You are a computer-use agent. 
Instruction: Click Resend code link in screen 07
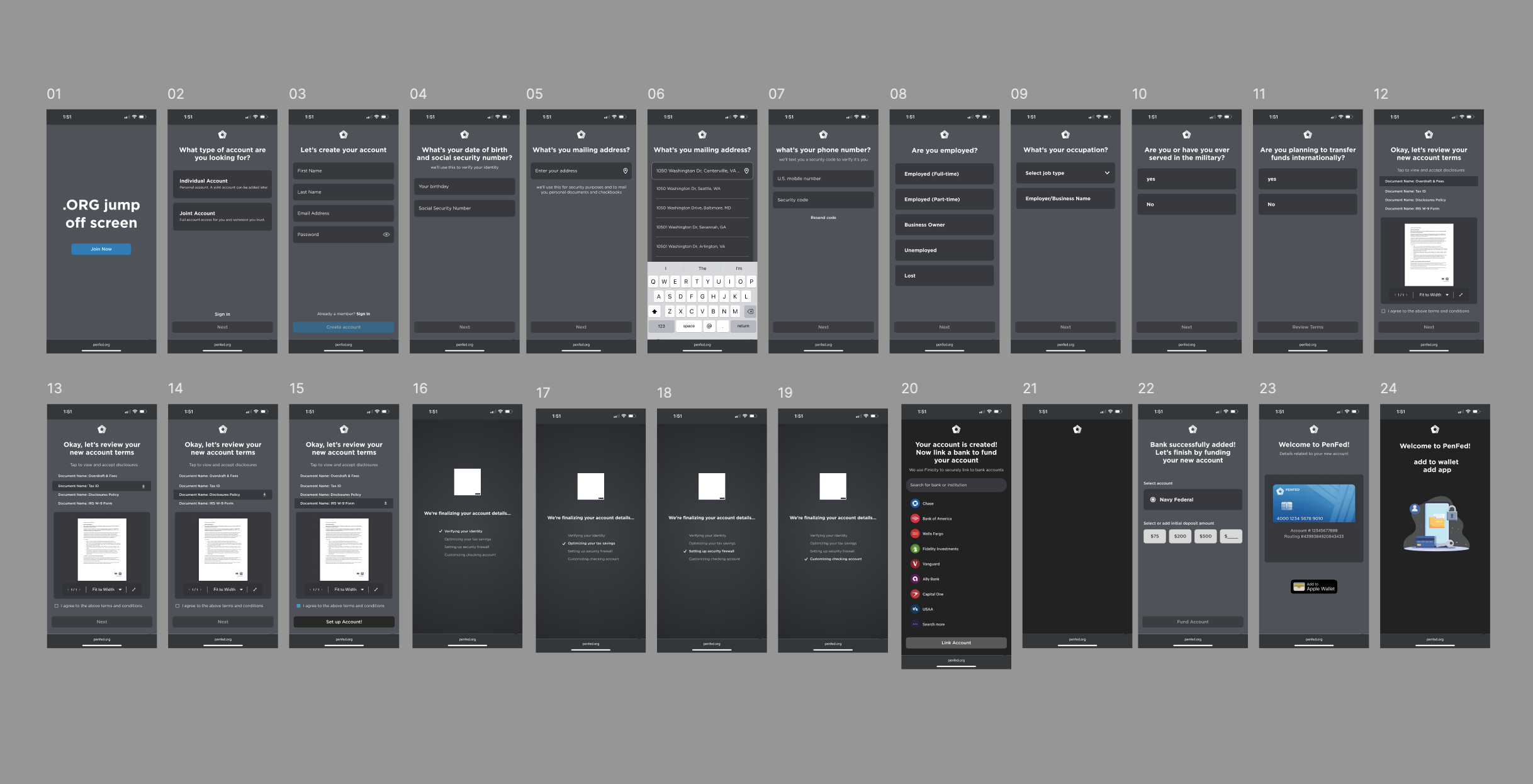823,218
